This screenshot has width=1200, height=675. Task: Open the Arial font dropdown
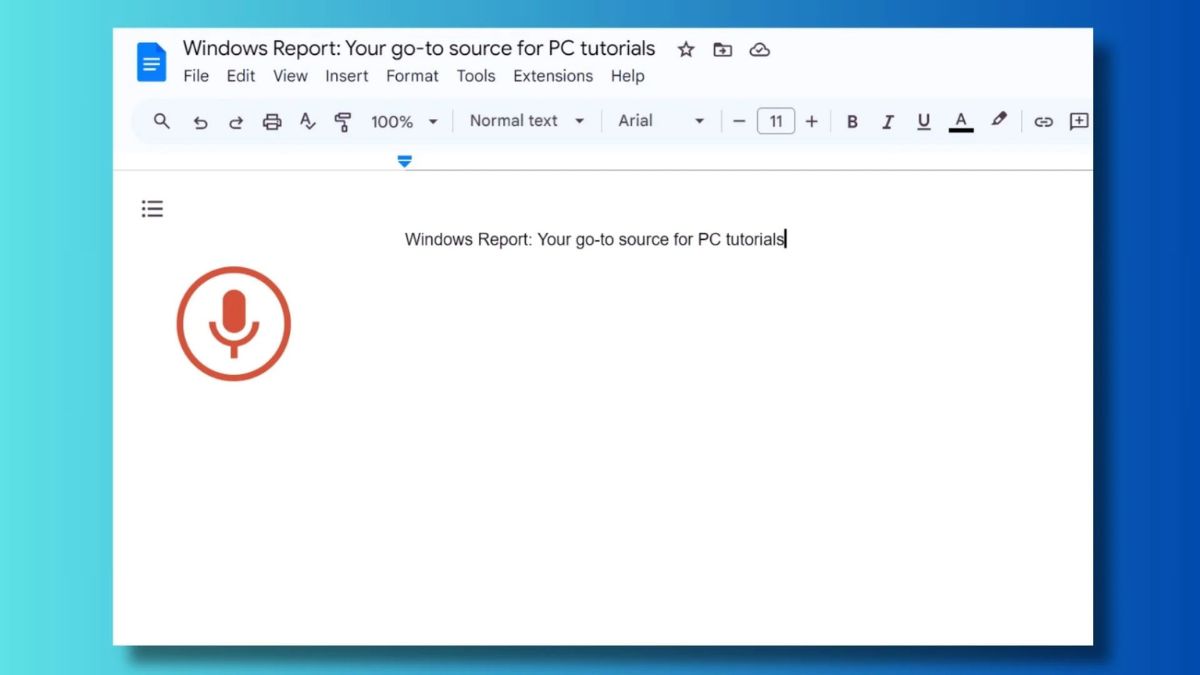[661, 121]
